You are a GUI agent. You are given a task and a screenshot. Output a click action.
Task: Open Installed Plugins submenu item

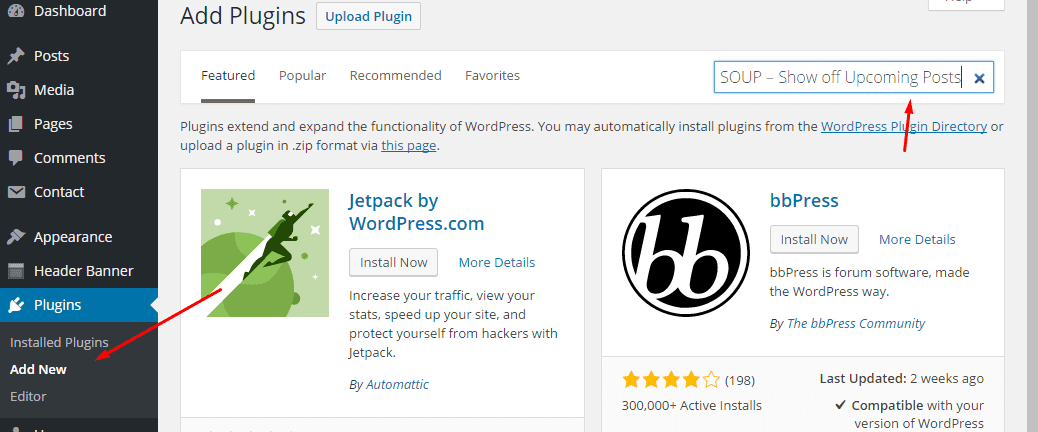[x=59, y=342]
